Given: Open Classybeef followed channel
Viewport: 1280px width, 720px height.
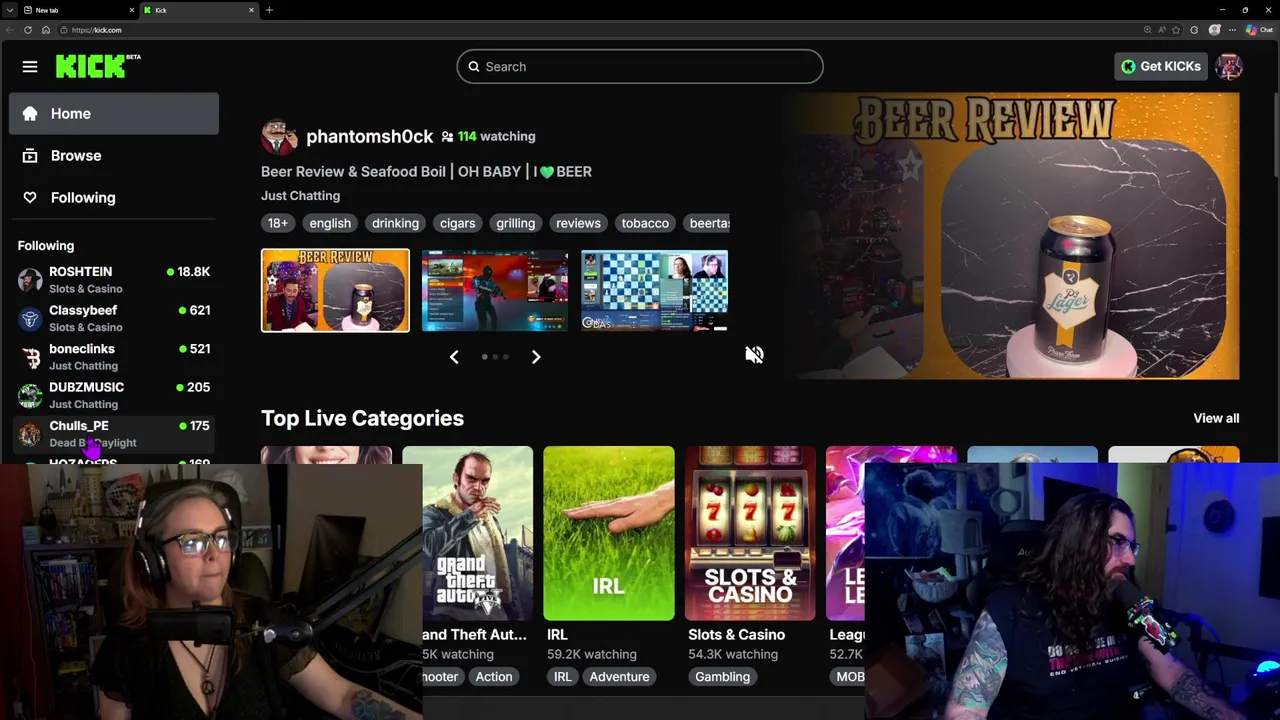Looking at the screenshot, I should click(114, 318).
